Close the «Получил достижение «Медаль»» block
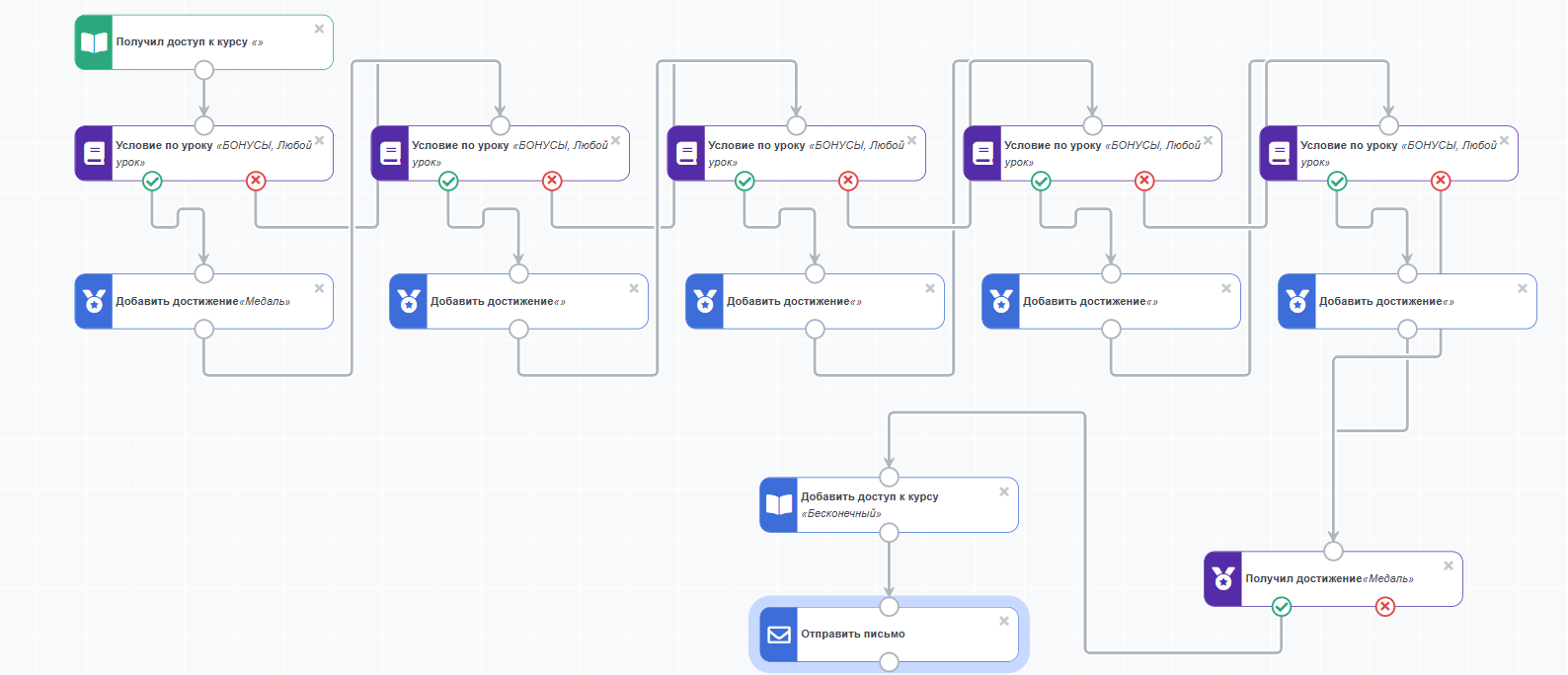Viewport: 1568px width, 675px height. click(1449, 565)
